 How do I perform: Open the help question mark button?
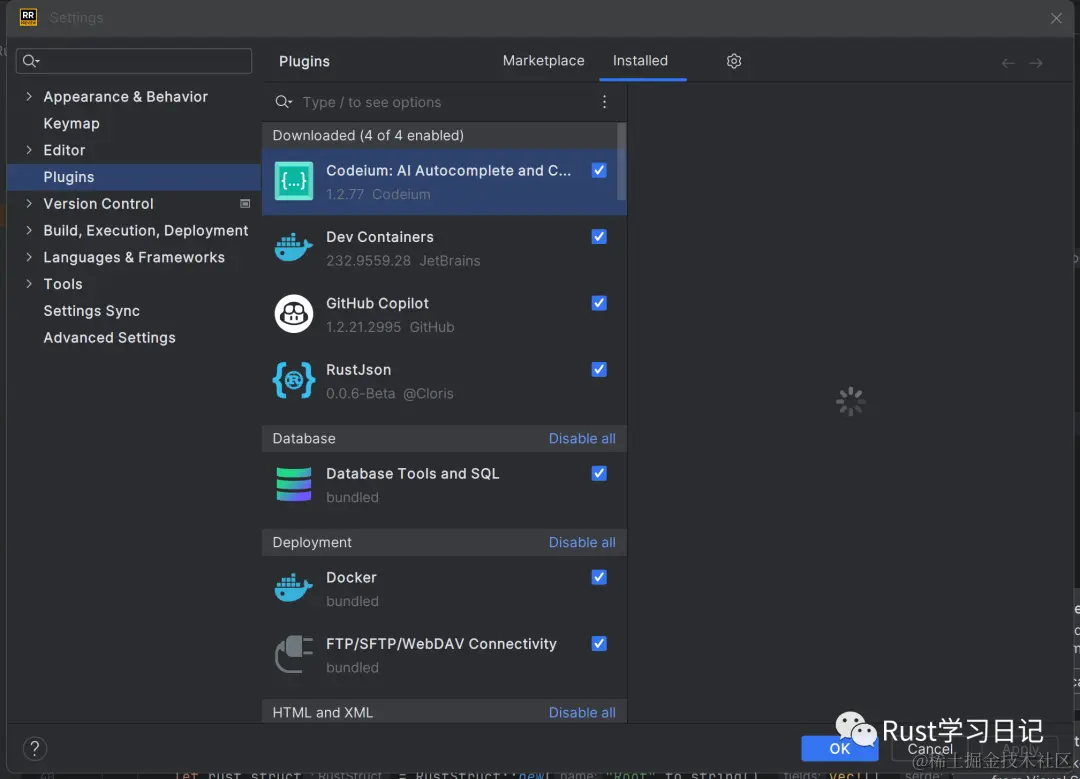(34, 748)
